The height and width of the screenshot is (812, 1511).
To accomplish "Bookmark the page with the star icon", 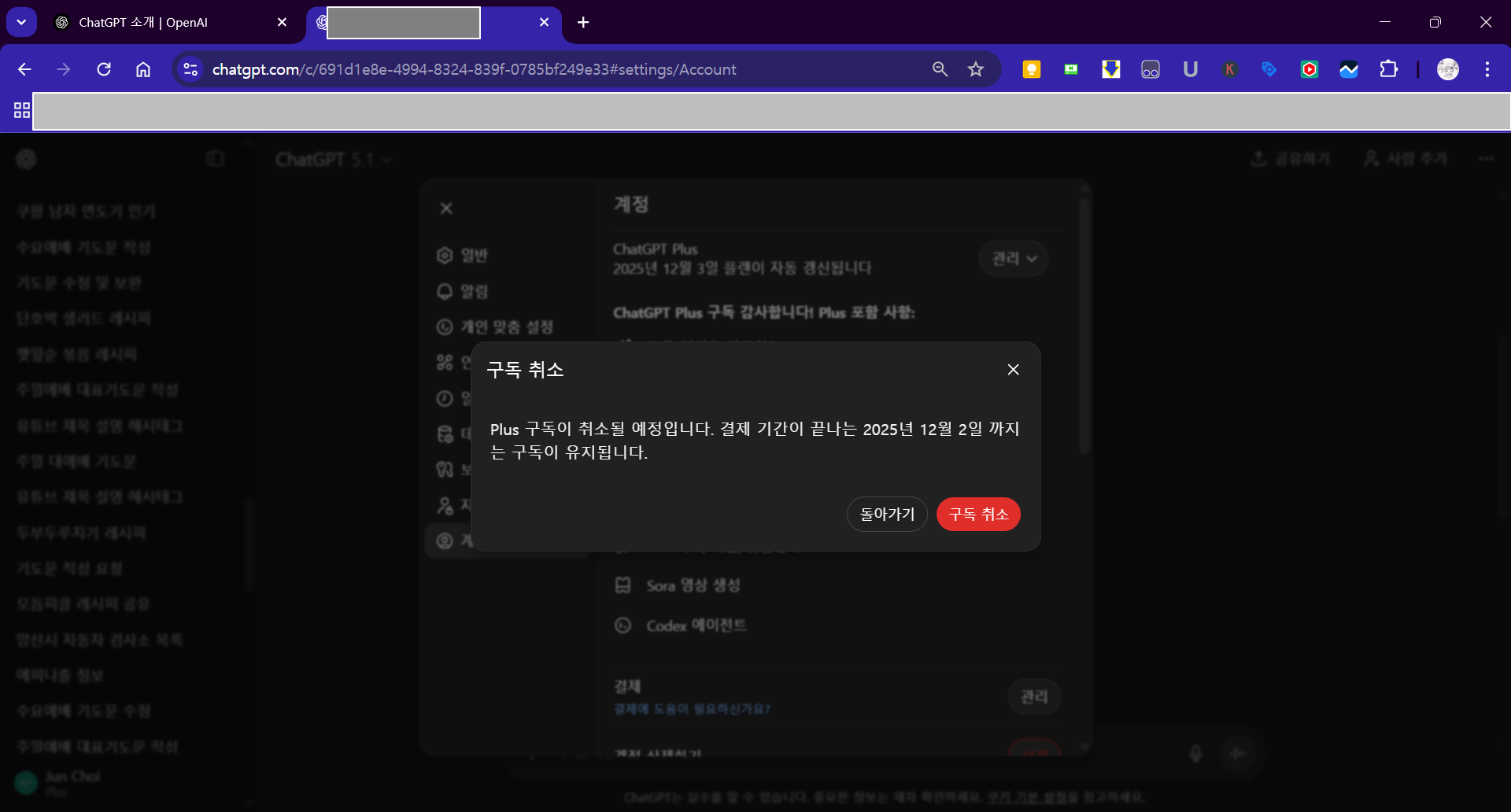I will (976, 69).
